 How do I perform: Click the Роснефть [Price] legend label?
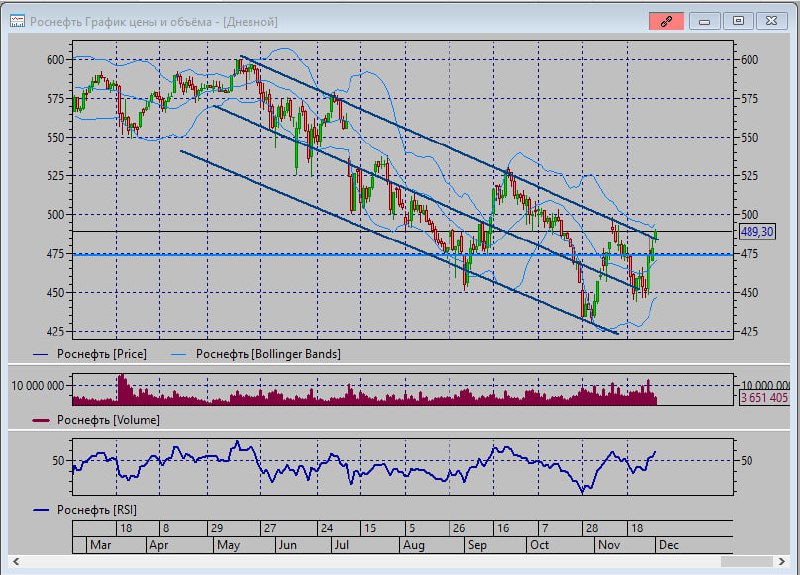pyautogui.click(x=102, y=354)
